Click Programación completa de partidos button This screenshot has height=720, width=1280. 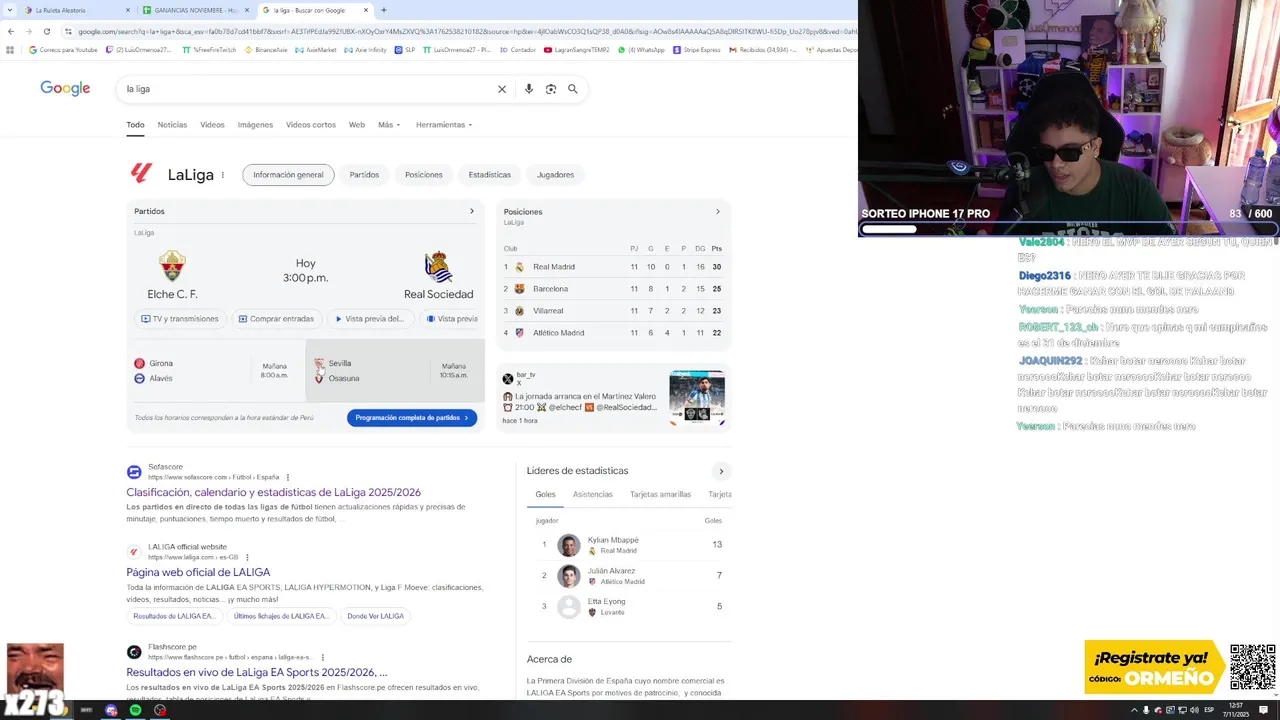[412, 418]
